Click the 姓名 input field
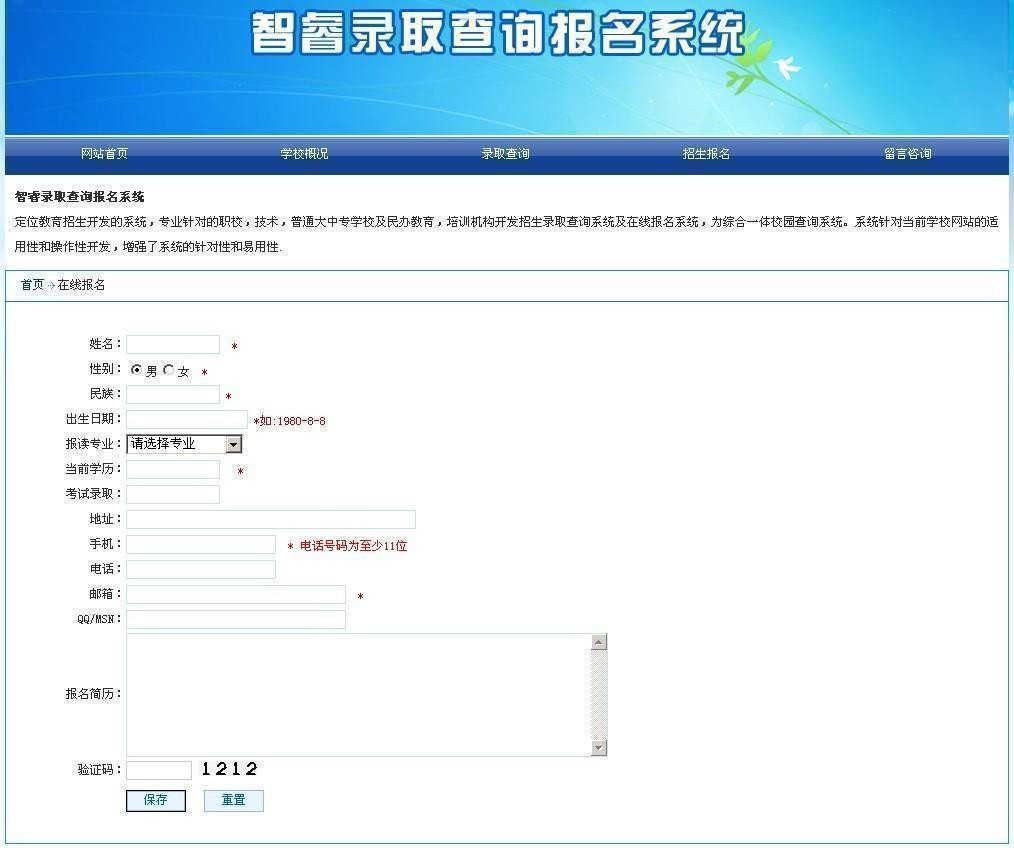 pyautogui.click(x=173, y=345)
